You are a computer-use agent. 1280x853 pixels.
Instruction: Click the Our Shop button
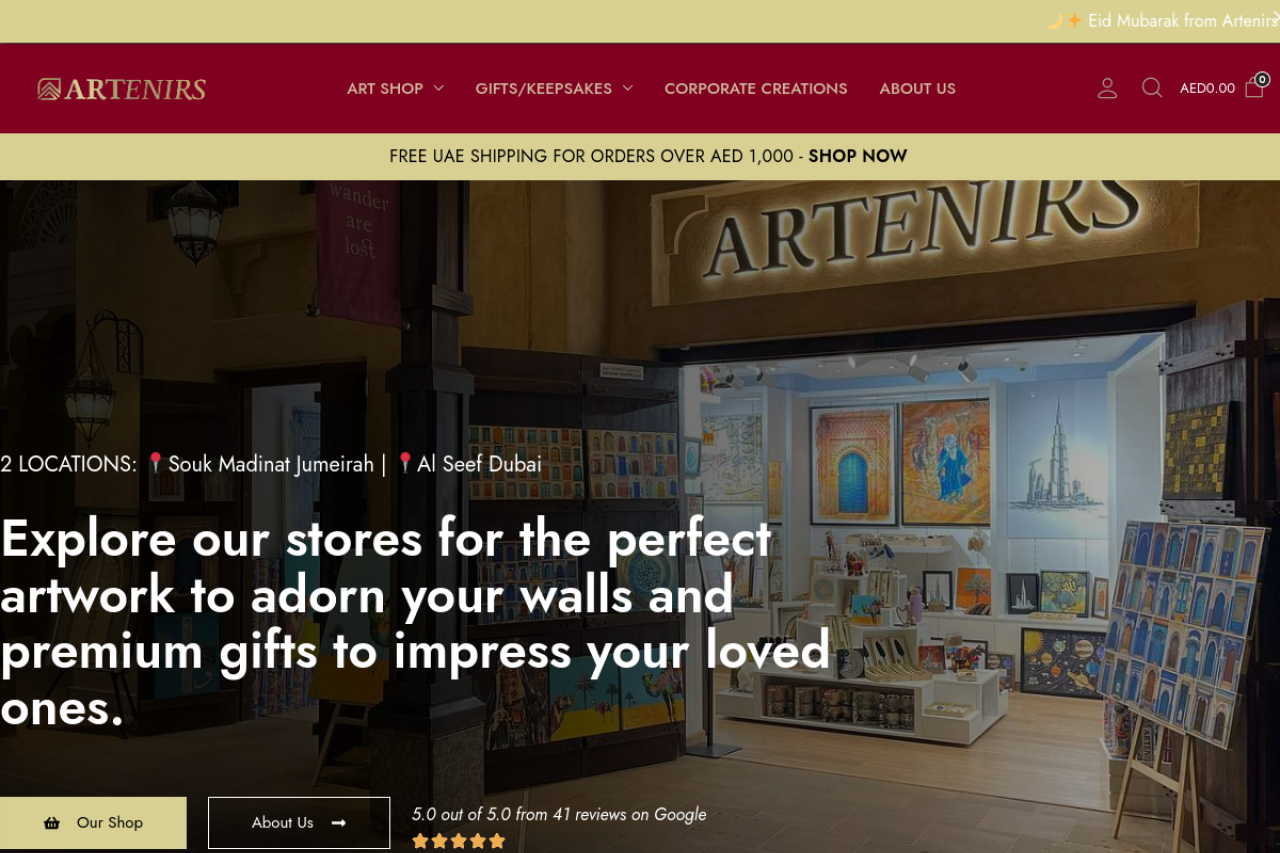pyautogui.click(x=93, y=823)
